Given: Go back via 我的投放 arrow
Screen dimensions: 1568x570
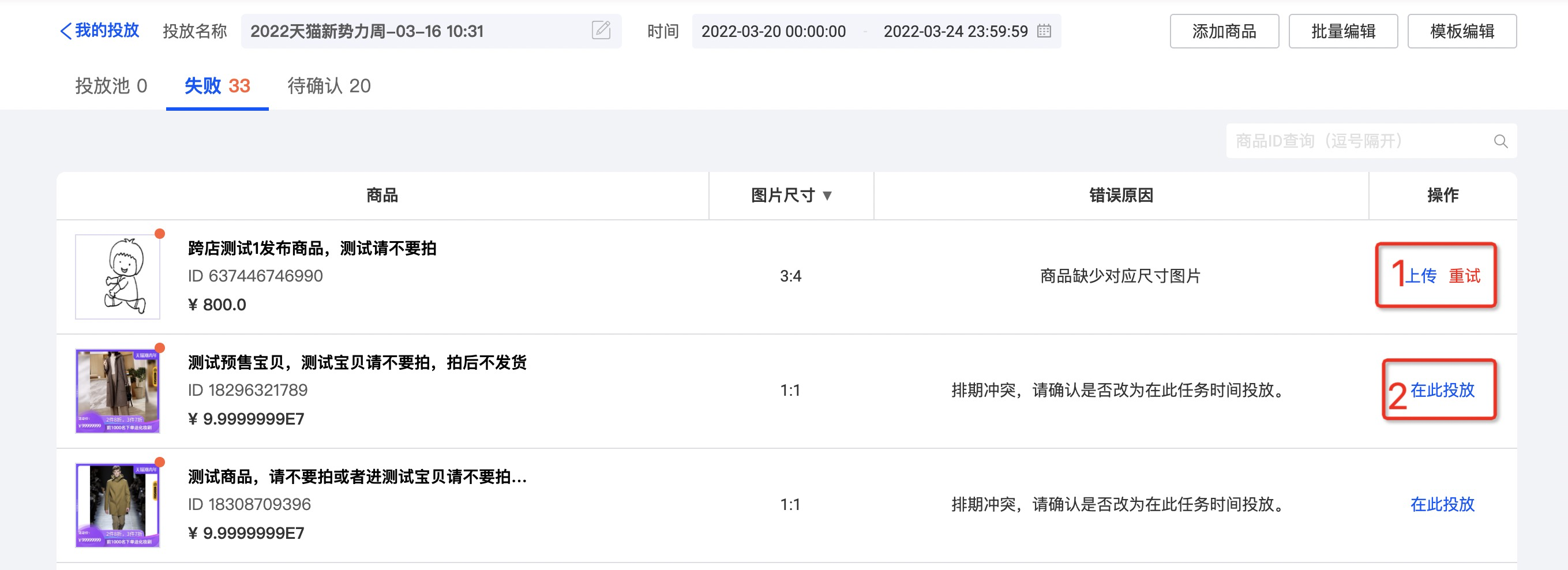Looking at the screenshot, I should tap(100, 31).
